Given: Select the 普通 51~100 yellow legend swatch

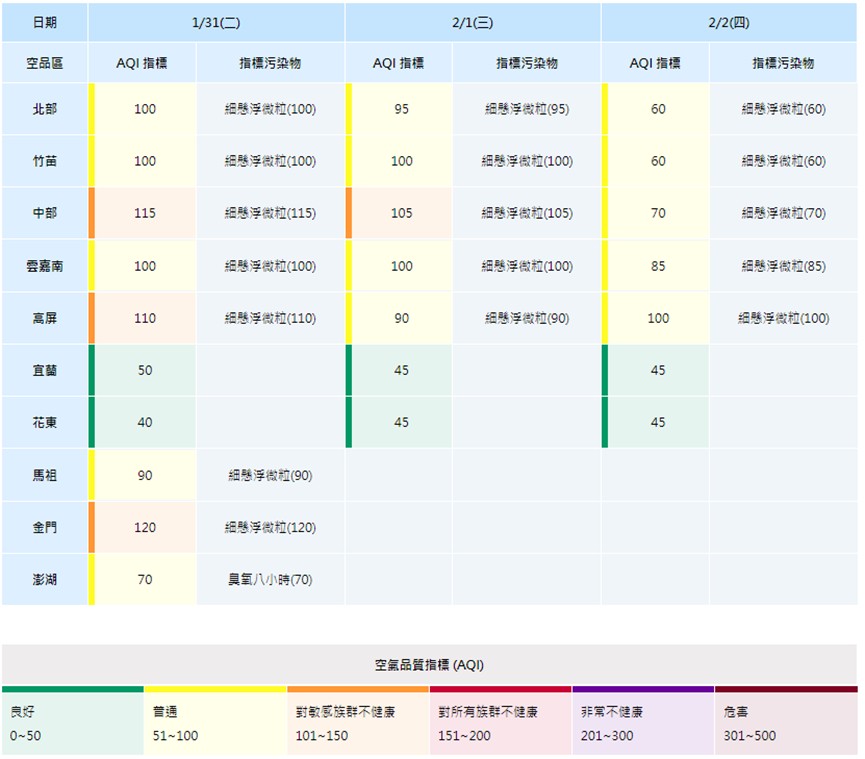Looking at the screenshot, I should pos(215,722).
